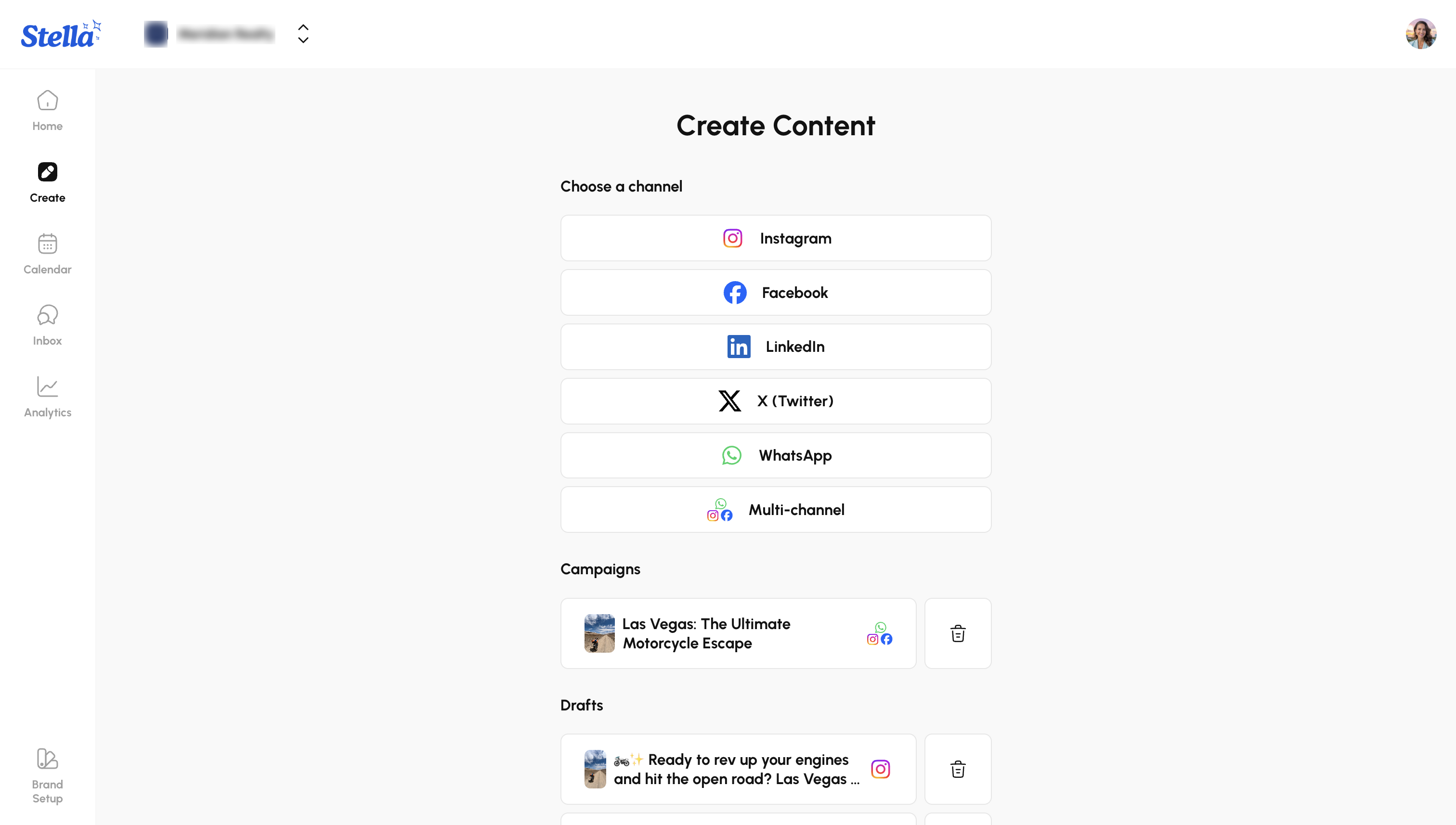
Task: Expand the workspace switcher chevrons
Action: (x=303, y=34)
